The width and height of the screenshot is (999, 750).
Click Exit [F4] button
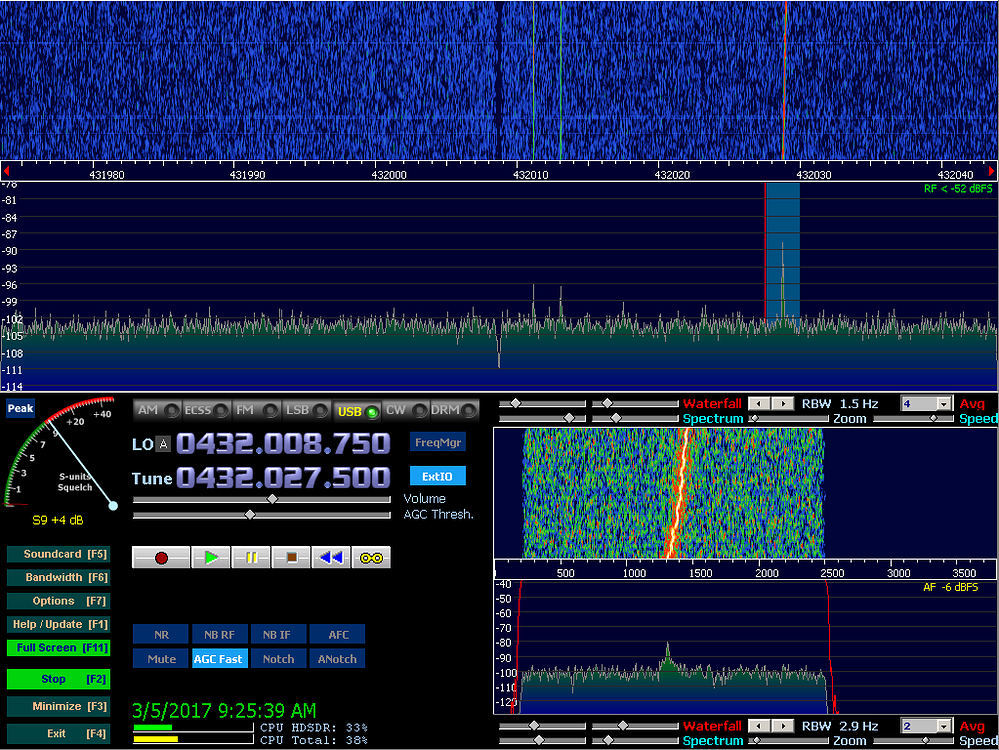coord(59,733)
